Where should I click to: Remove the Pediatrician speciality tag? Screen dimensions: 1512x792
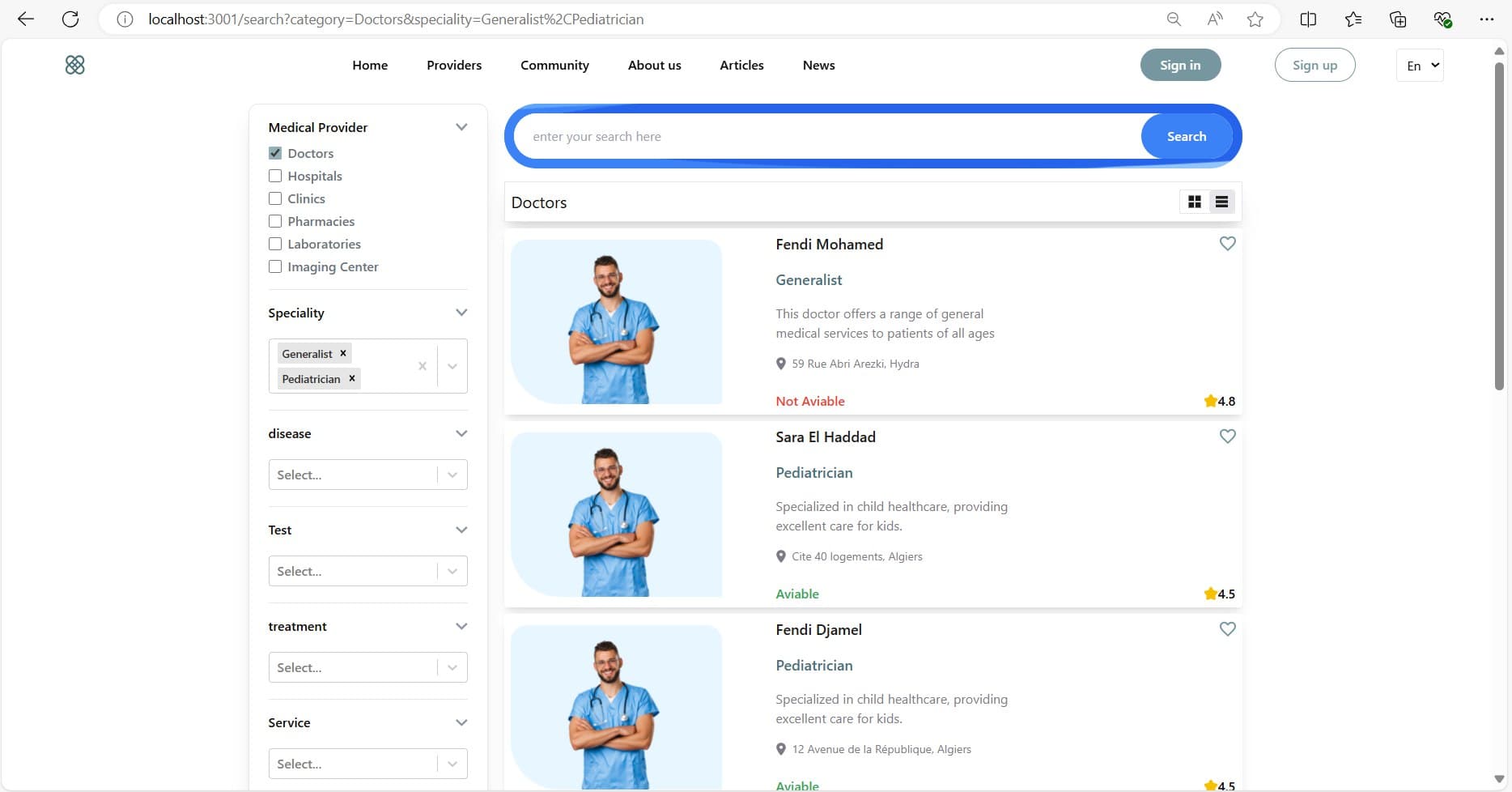tap(352, 378)
